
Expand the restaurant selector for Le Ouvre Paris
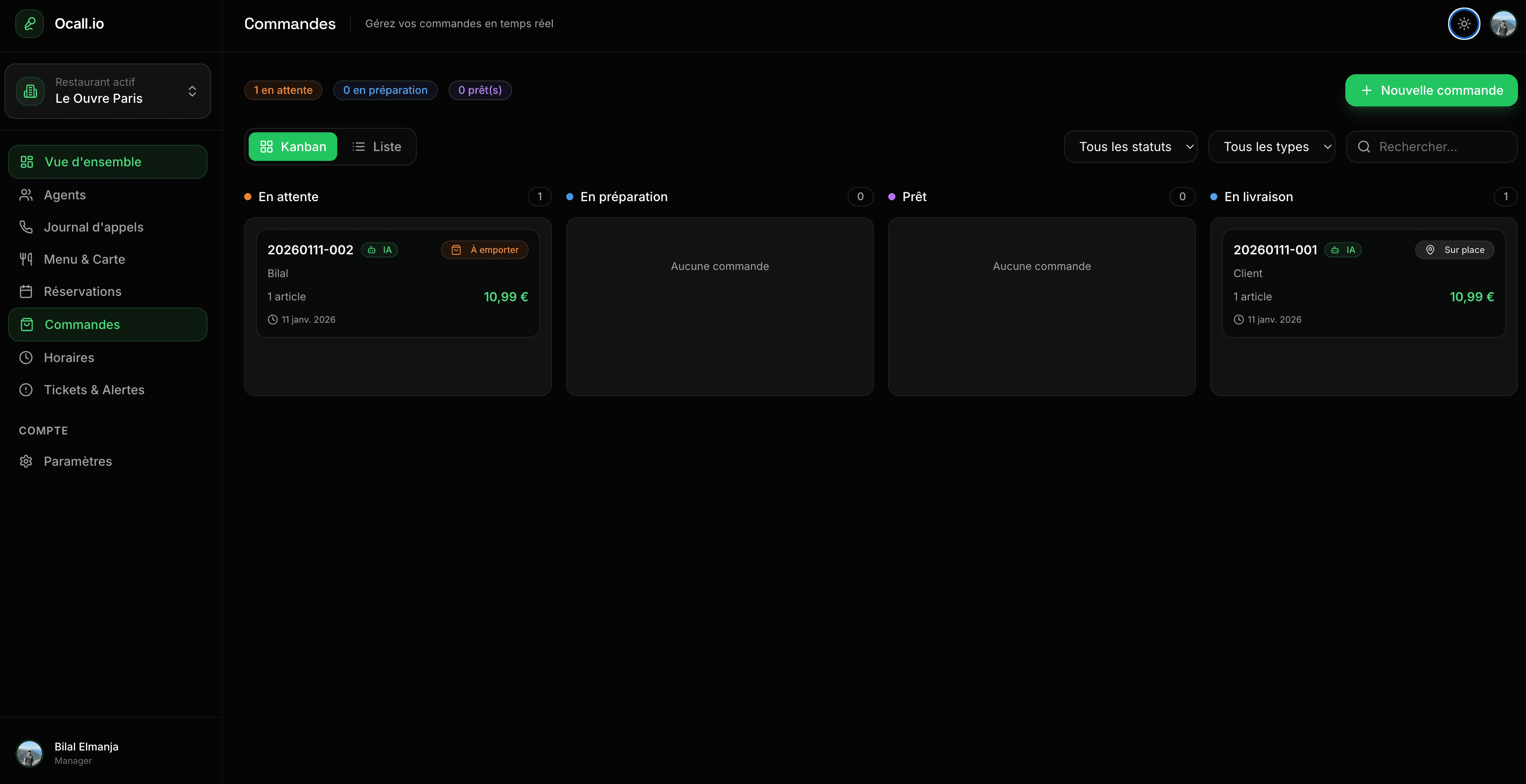[x=192, y=91]
